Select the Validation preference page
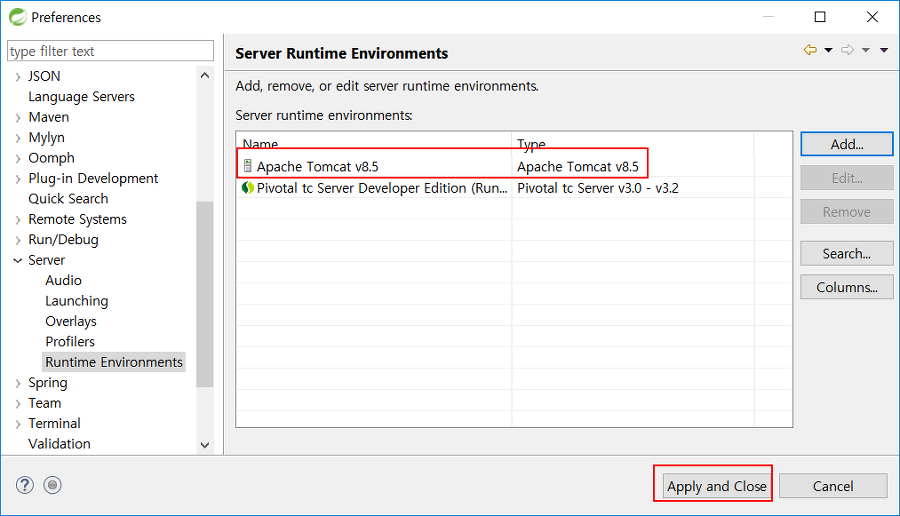The width and height of the screenshot is (900, 516). (x=59, y=444)
